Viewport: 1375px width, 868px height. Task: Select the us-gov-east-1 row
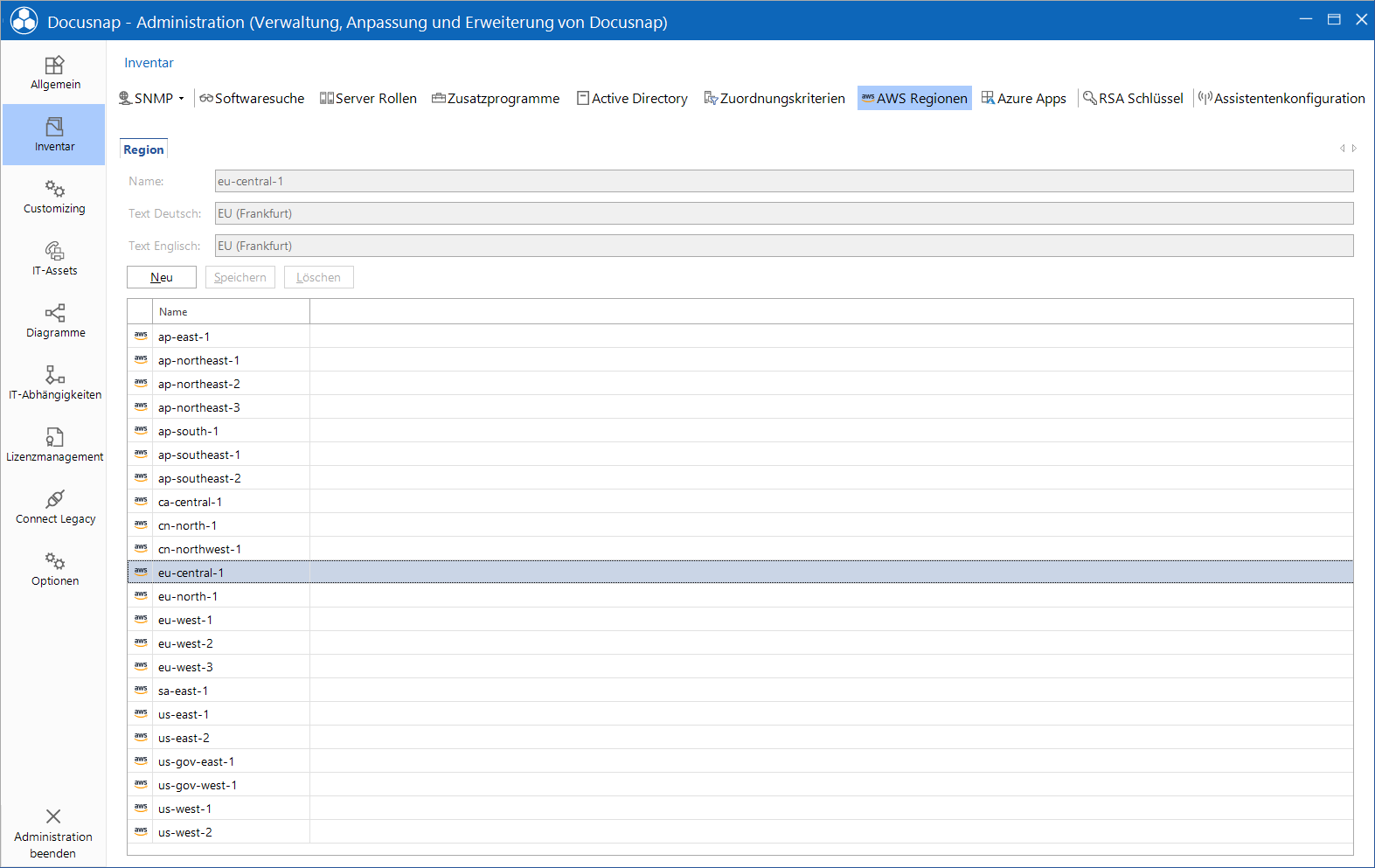[740, 761]
